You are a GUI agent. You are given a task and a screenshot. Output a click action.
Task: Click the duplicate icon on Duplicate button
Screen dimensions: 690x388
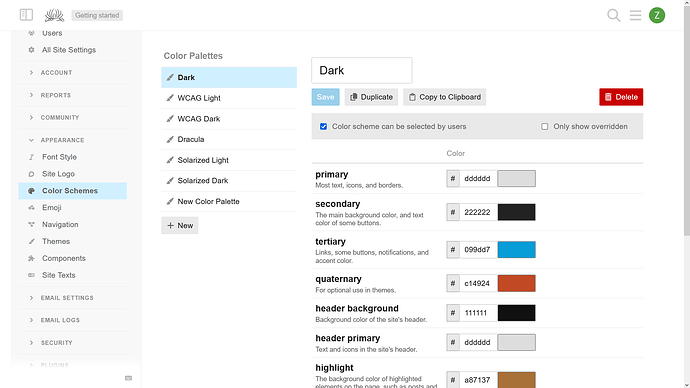[x=353, y=97]
